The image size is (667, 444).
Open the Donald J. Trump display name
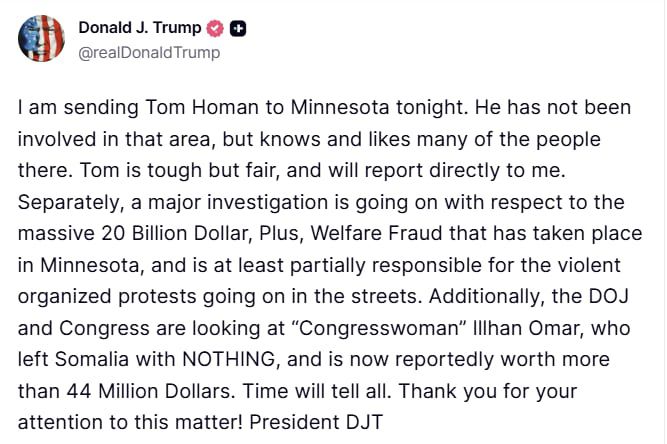(x=140, y=28)
